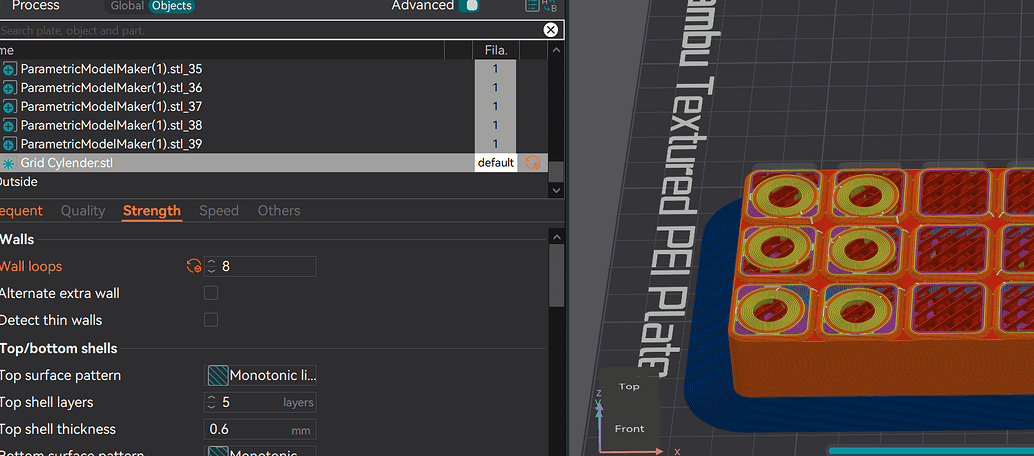Click filament value 1 for stl_37

coord(495,106)
